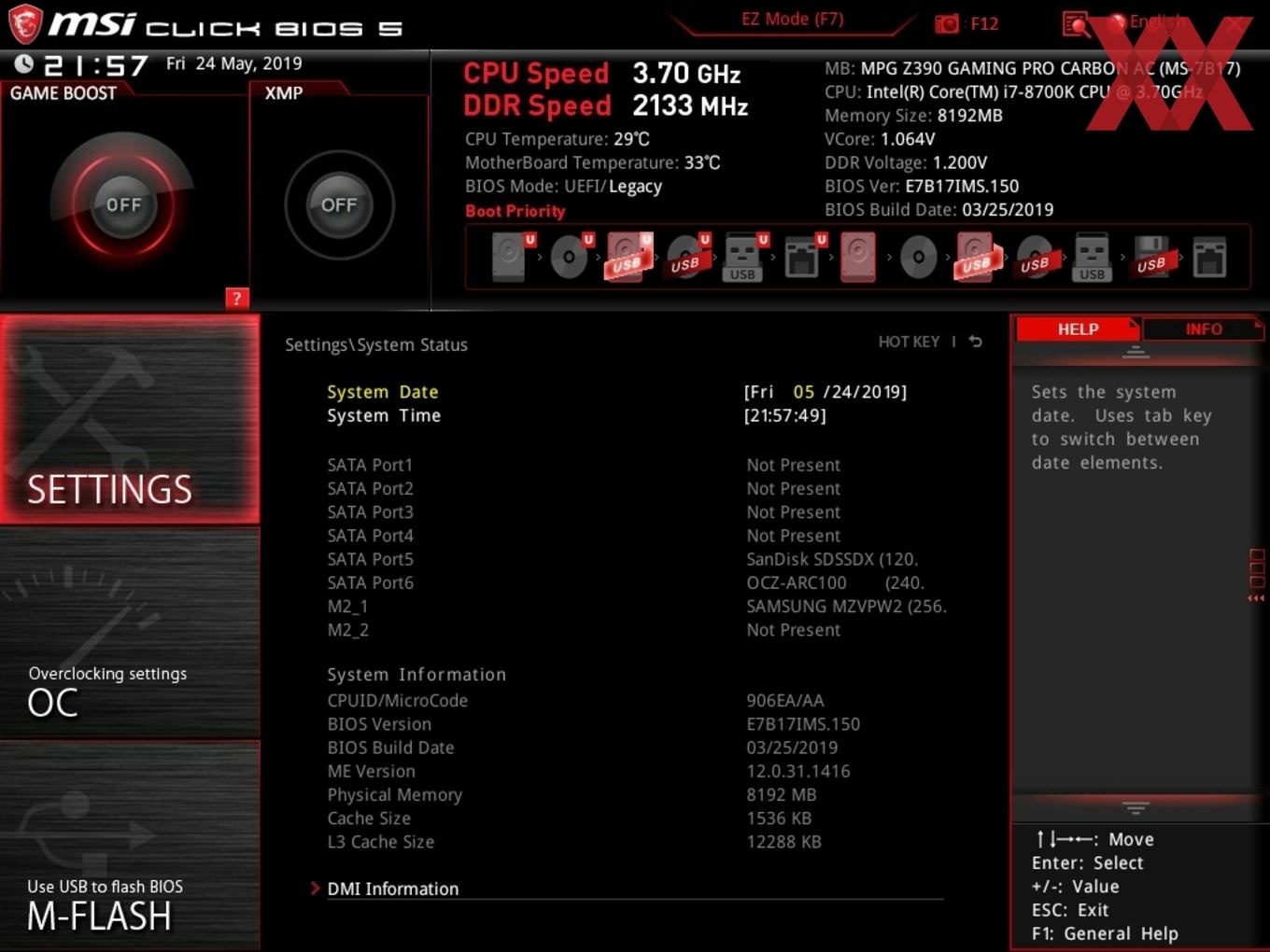Viewport: 1270px width, 952px height.
Task: Open the BIOS search magnifier icon
Action: coord(1076,24)
